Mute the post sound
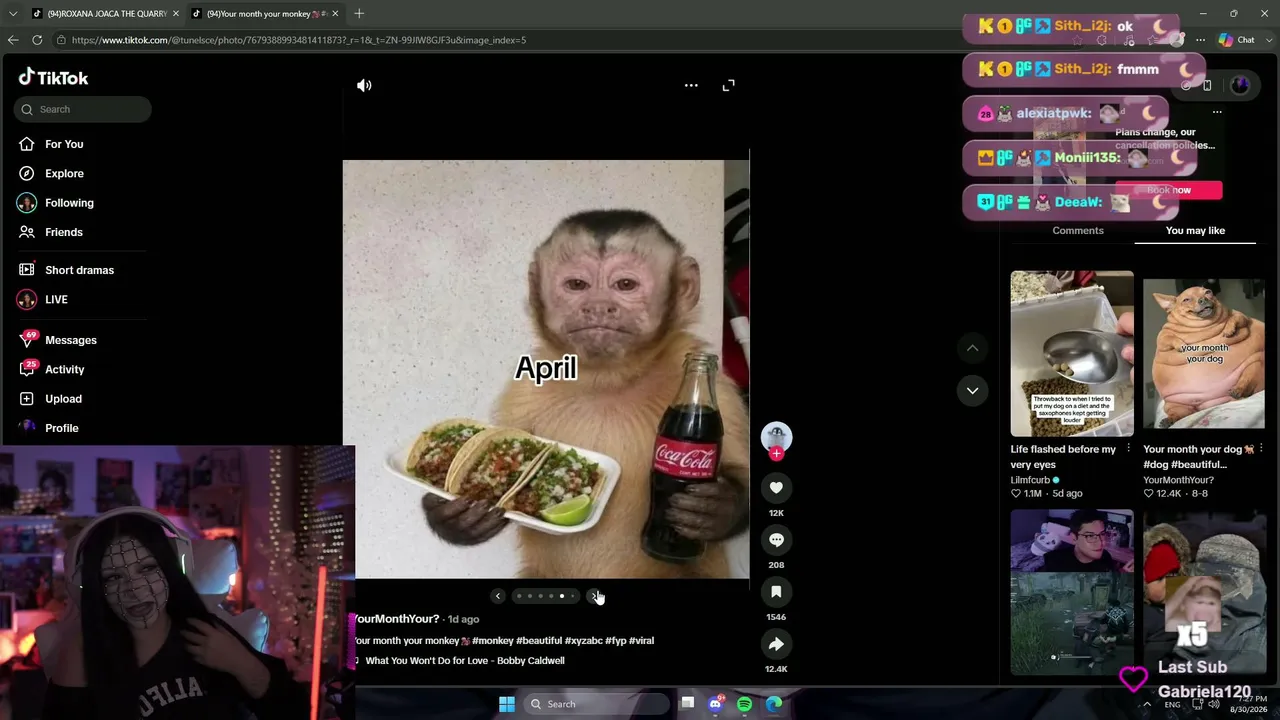The image size is (1280, 720). click(364, 86)
